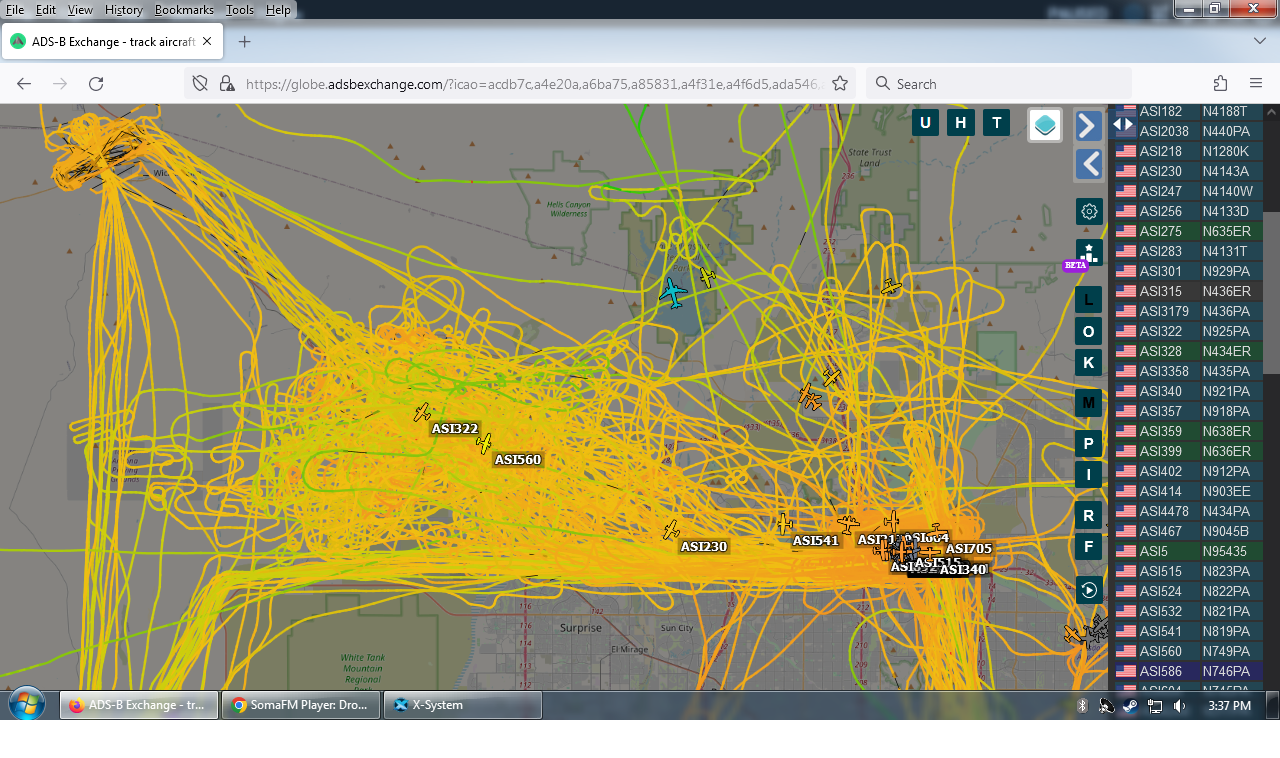Bookmark this page with star

tap(840, 84)
